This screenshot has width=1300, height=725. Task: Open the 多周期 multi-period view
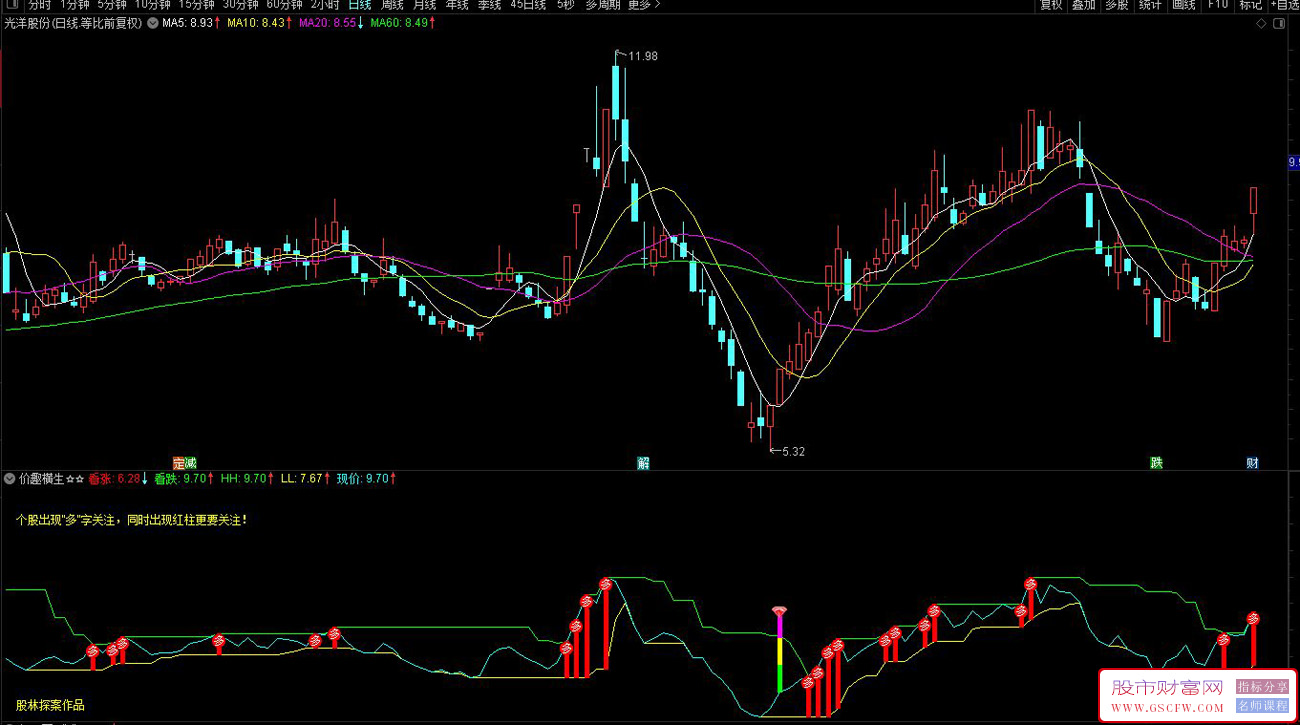point(603,5)
